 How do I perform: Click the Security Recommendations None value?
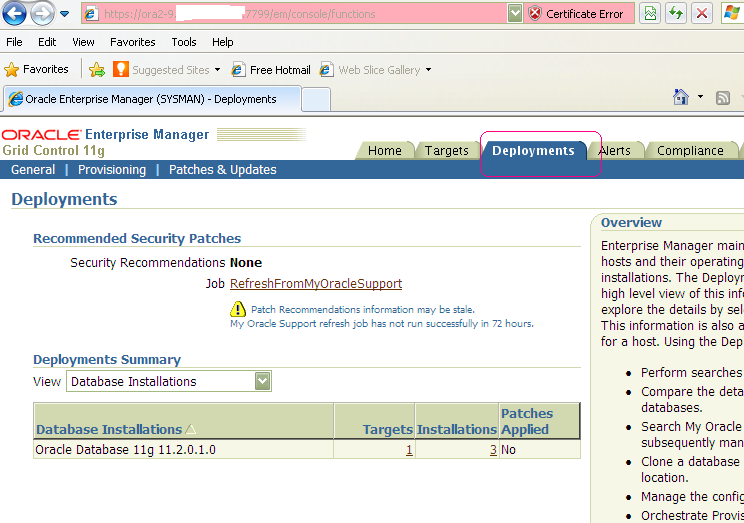coord(246,263)
